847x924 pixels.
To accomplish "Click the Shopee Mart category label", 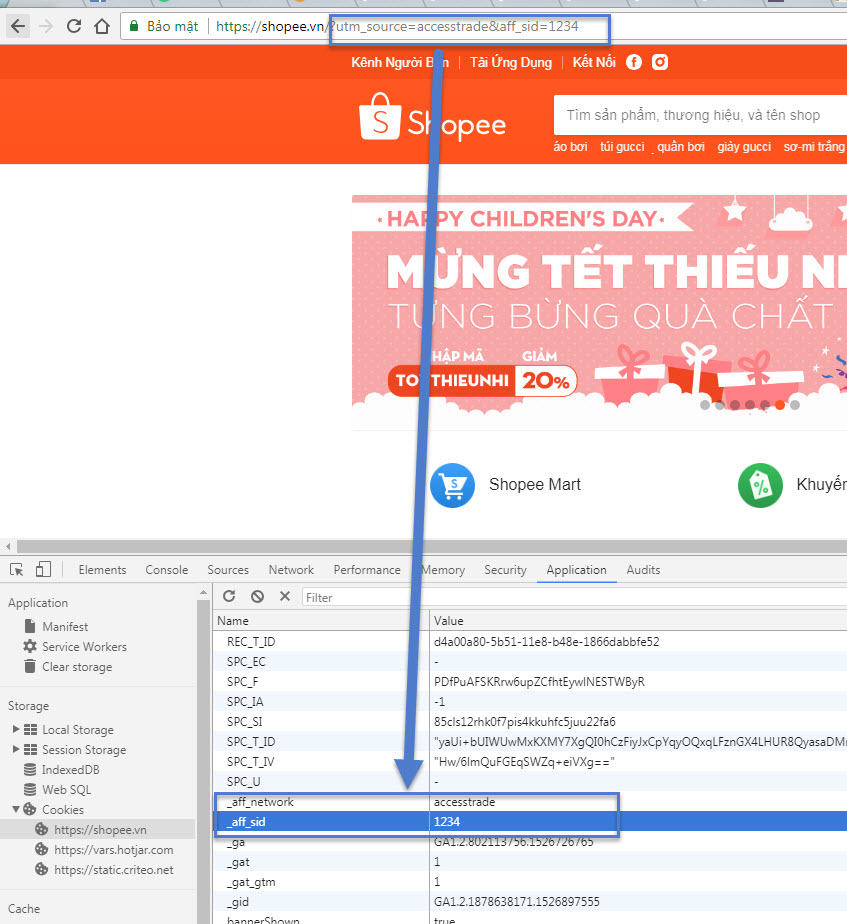I will pyautogui.click(x=535, y=484).
